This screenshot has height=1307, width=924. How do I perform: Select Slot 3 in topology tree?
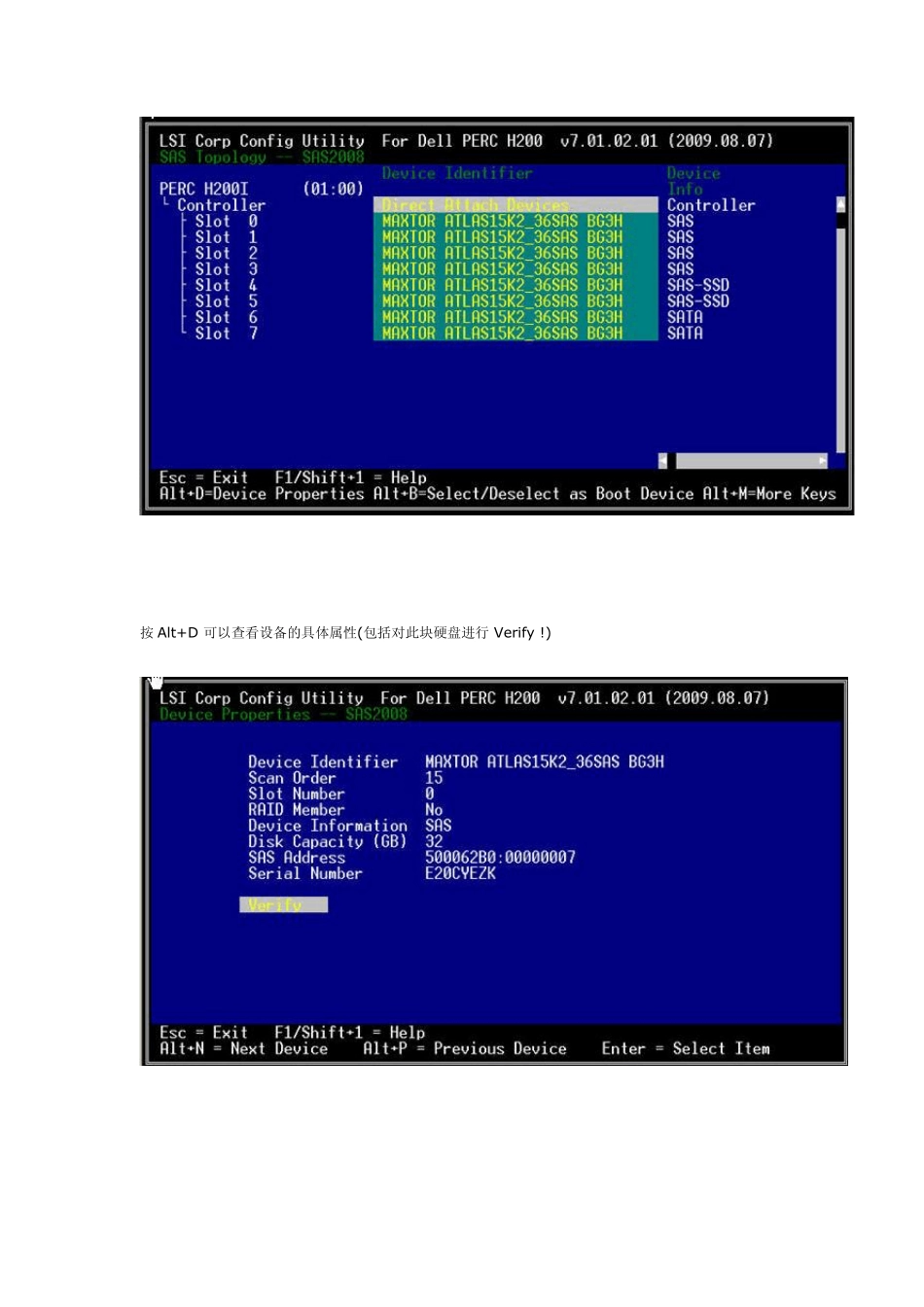point(226,269)
